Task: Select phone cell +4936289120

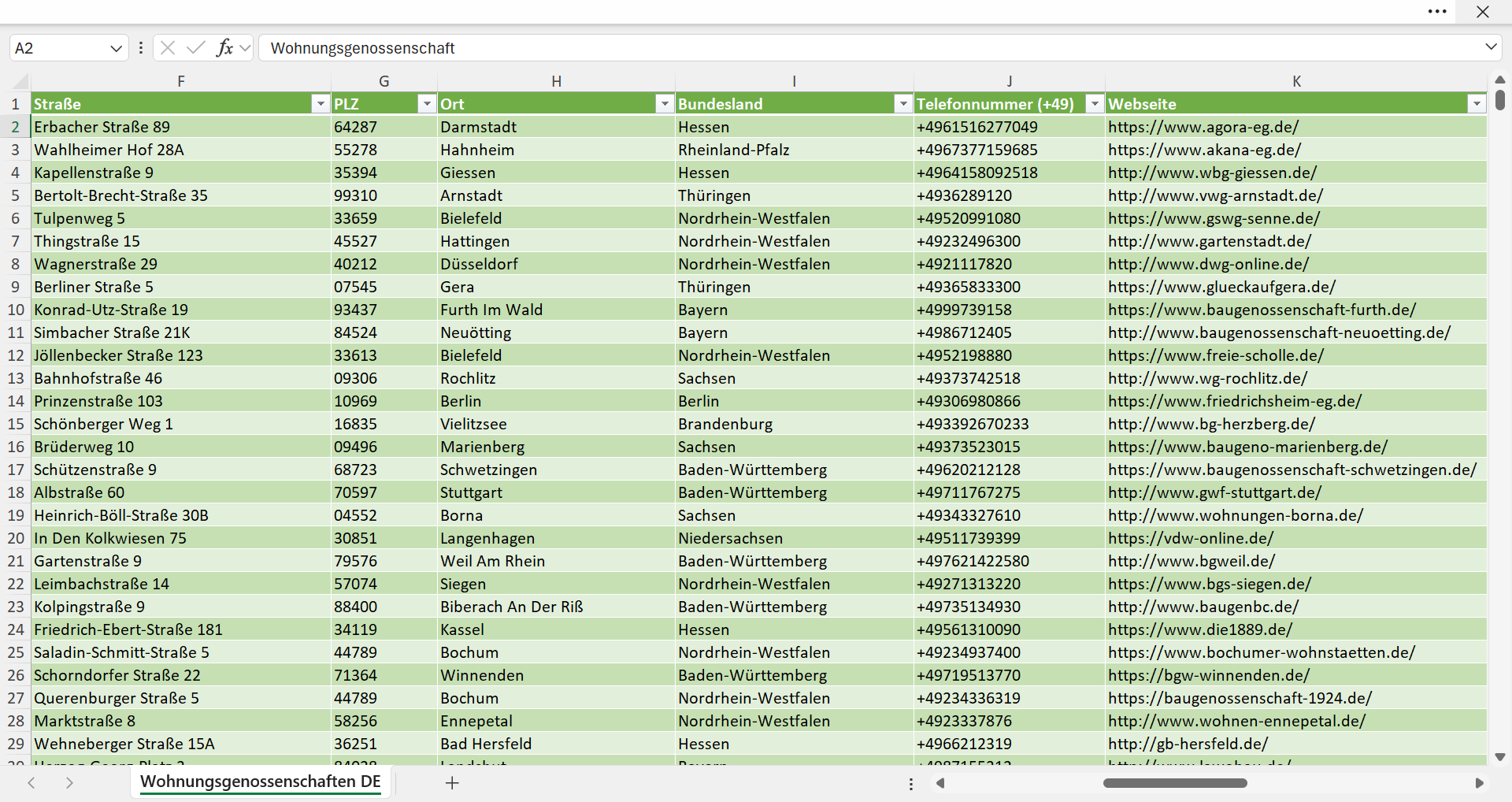Action: 1010,195
